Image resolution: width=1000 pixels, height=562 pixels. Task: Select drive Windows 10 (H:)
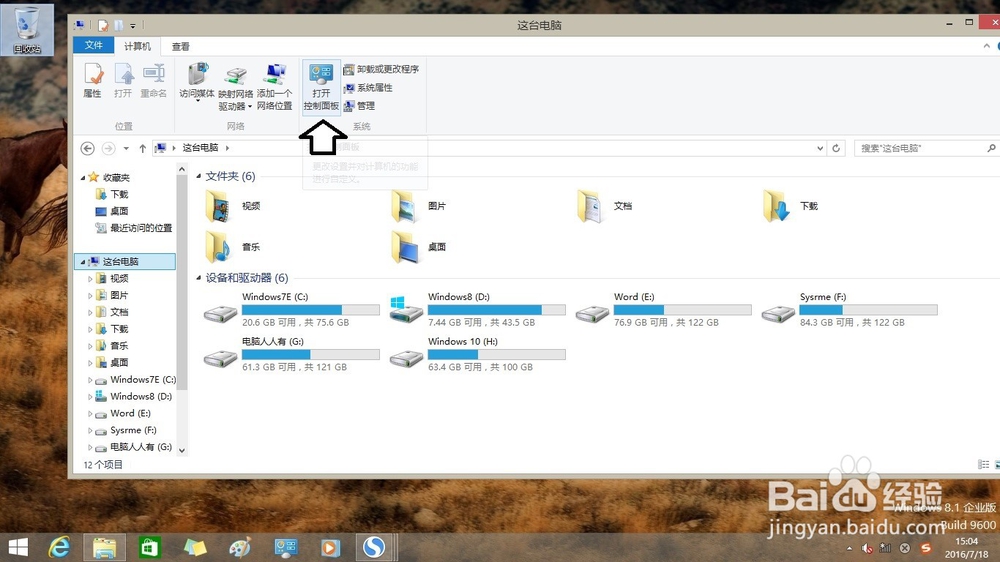[x=478, y=354]
